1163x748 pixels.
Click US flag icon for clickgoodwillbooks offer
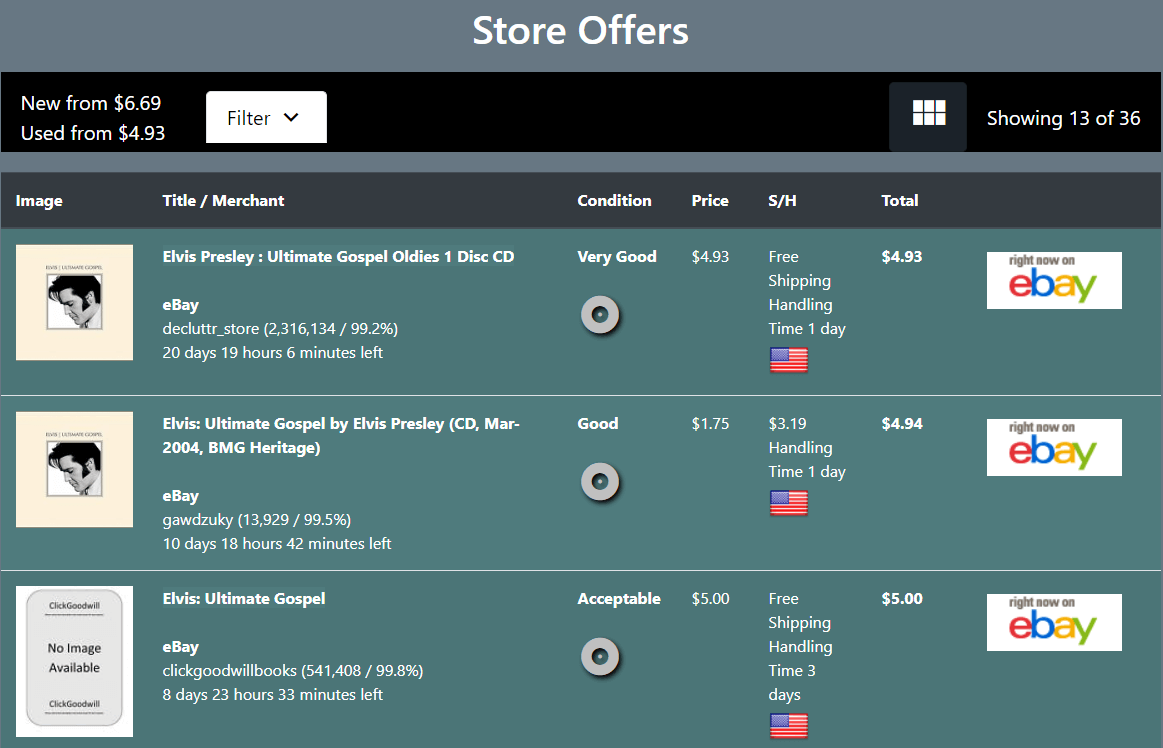coord(788,726)
